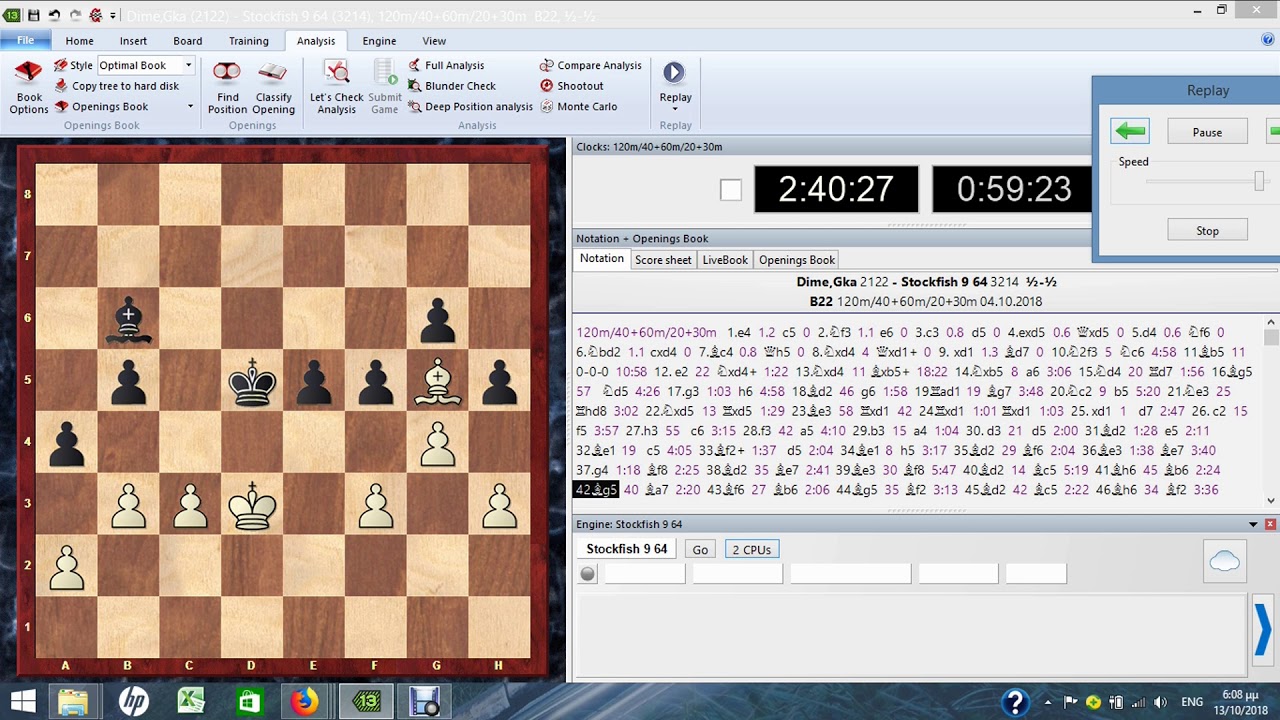Image resolution: width=1280 pixels, height=720 pixels.
Task: Click the Openings Book icon
Action: pyautogui.click(x=61, y=106)
